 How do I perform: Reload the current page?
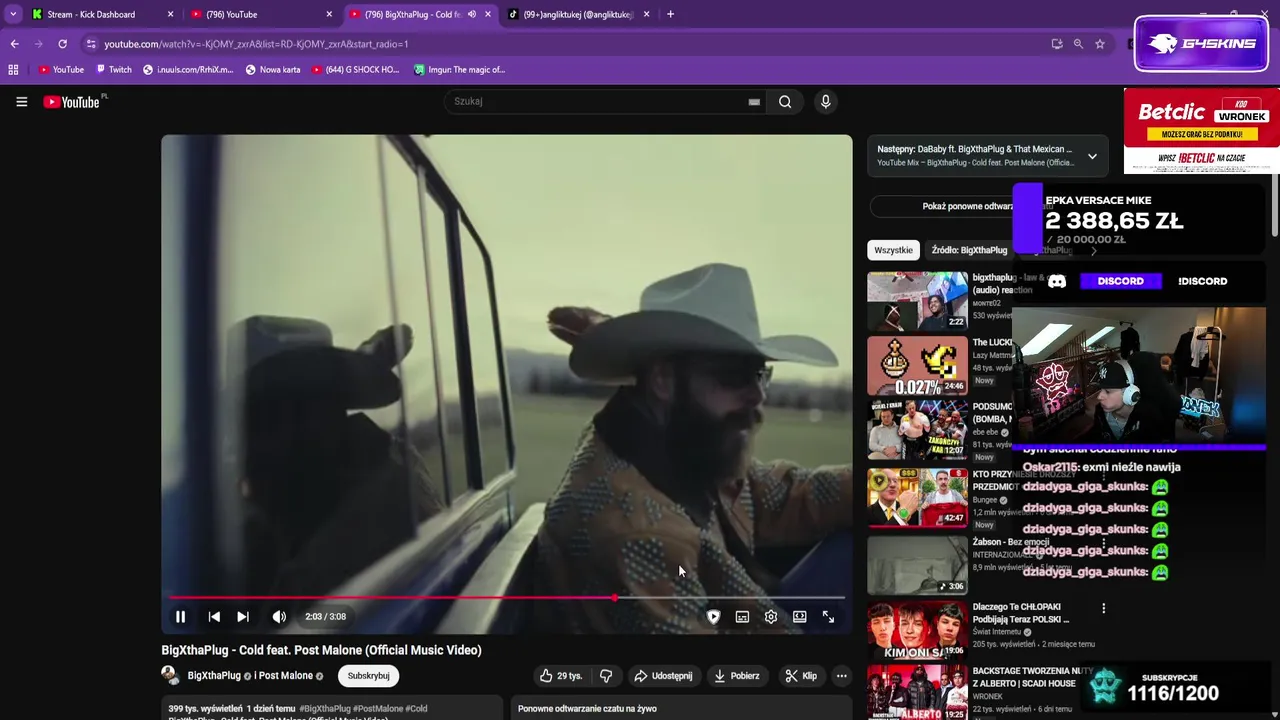(62, 44)
